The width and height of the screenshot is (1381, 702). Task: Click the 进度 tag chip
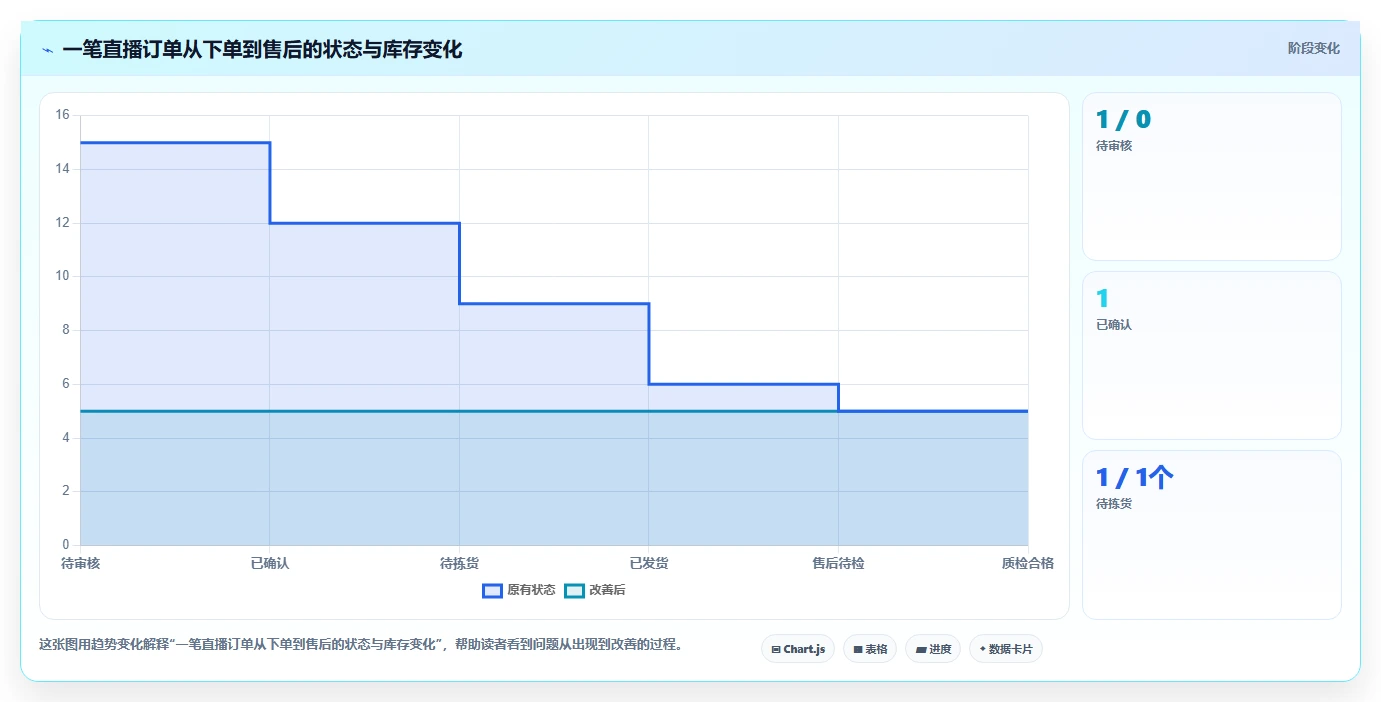click(x=933, y=649)
